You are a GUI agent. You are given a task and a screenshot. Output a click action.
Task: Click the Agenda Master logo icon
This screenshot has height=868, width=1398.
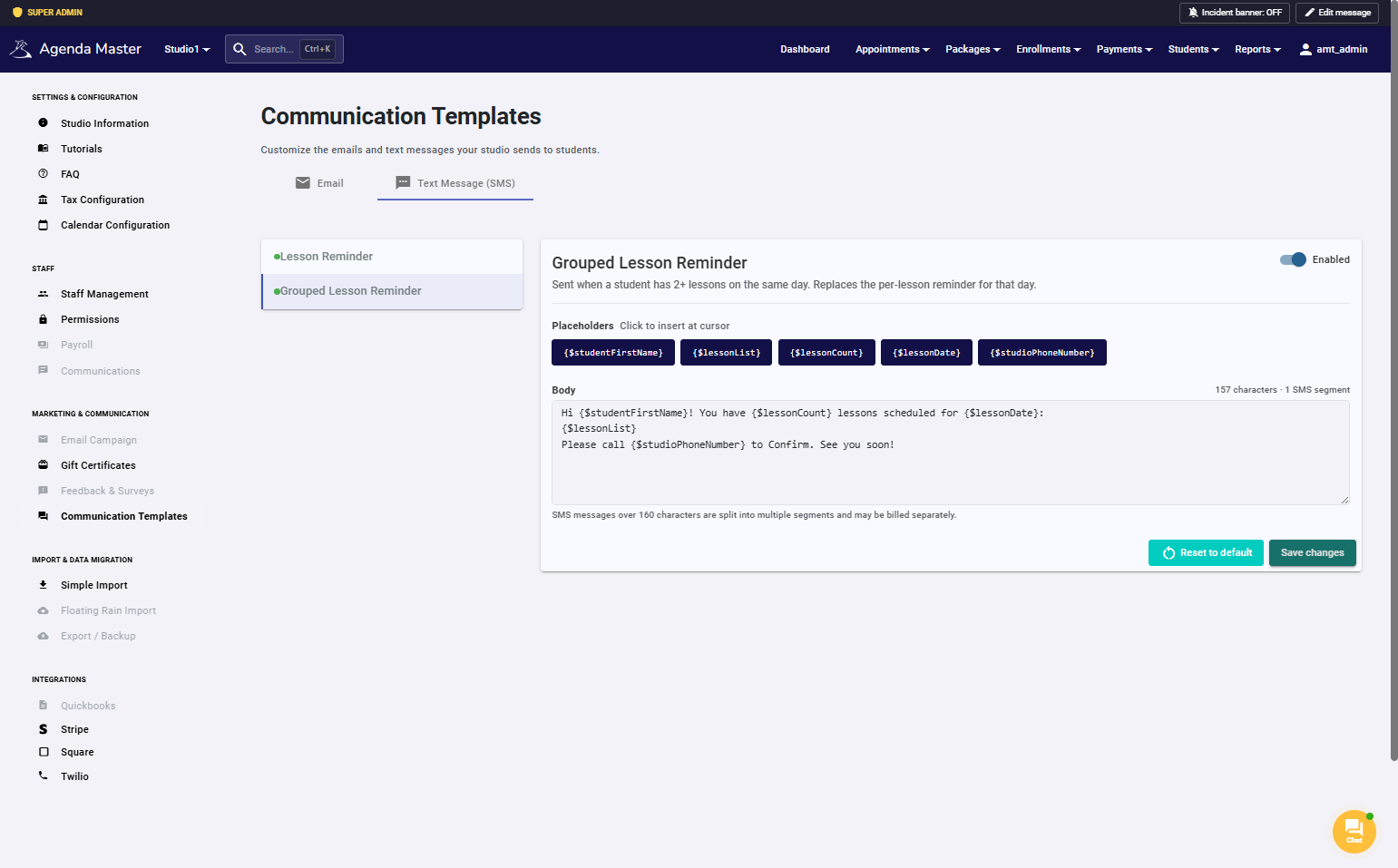(x=20, y=49)
